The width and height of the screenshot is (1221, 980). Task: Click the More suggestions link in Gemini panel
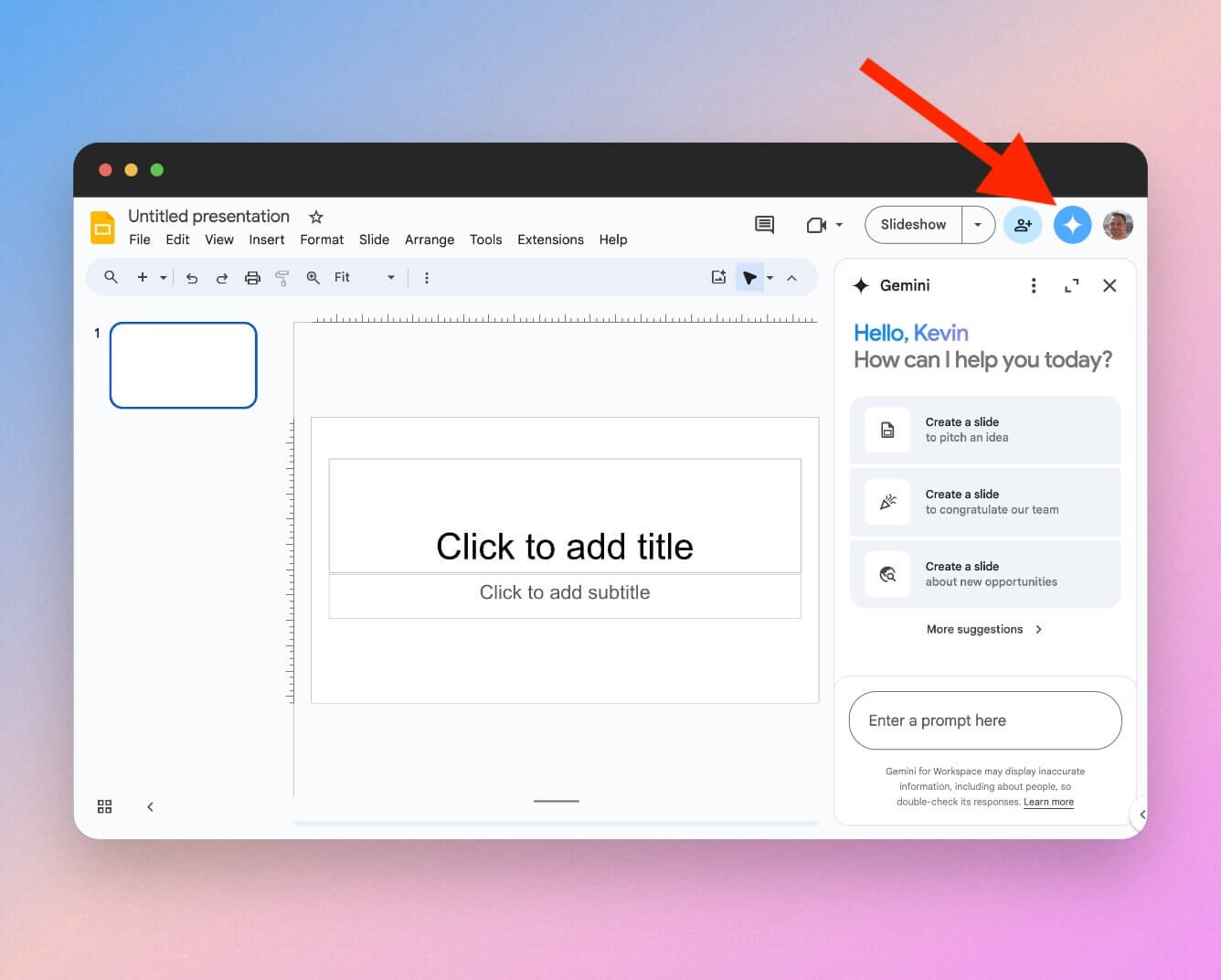983,629
